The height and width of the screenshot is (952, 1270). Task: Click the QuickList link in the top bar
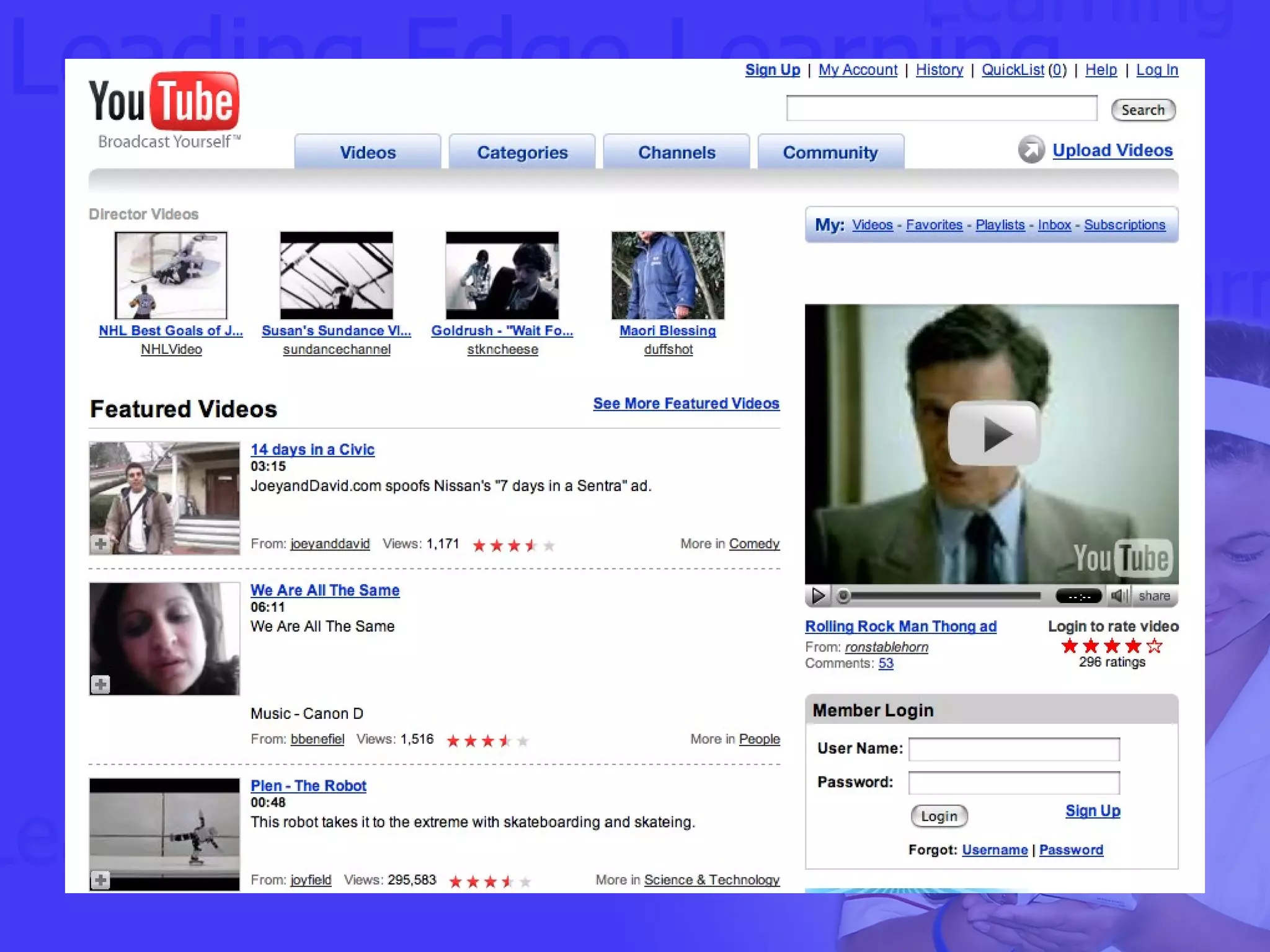[1013, 70]
